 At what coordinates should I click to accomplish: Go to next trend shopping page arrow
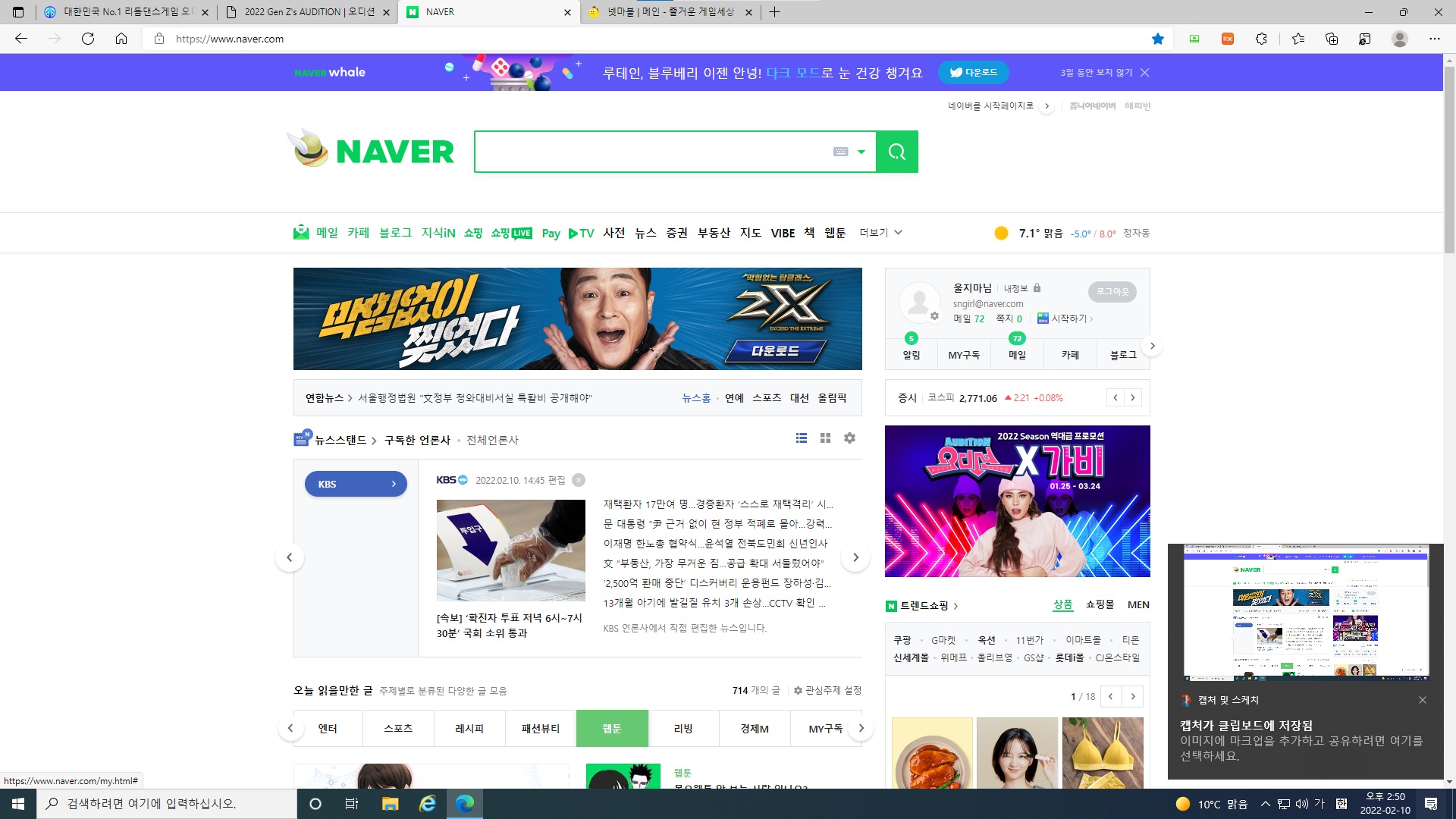tap(1133, 697)
